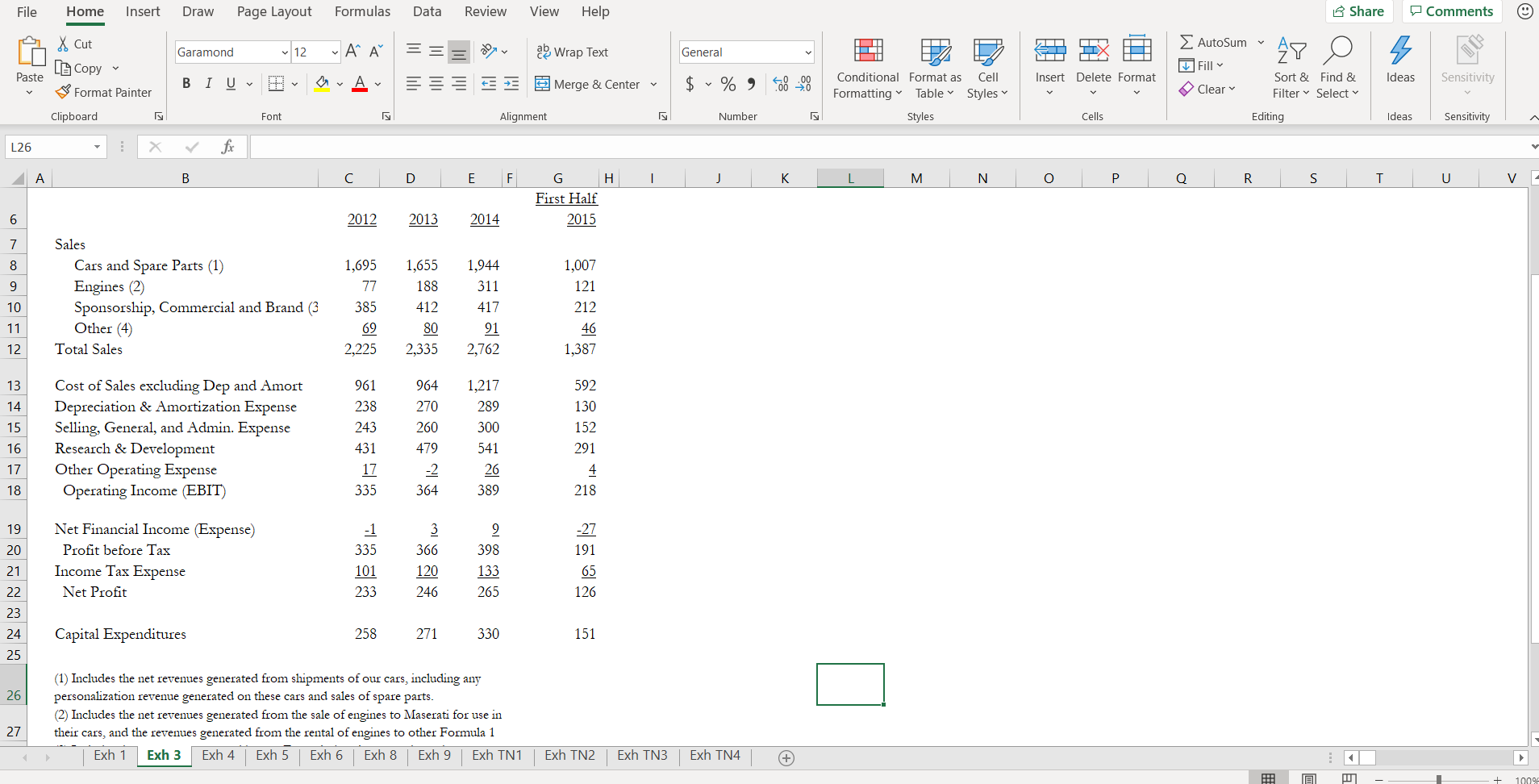This screenshot has height=784, width=1539.
Task: Increase the cell indent
Action: click(x=511, y=84)
